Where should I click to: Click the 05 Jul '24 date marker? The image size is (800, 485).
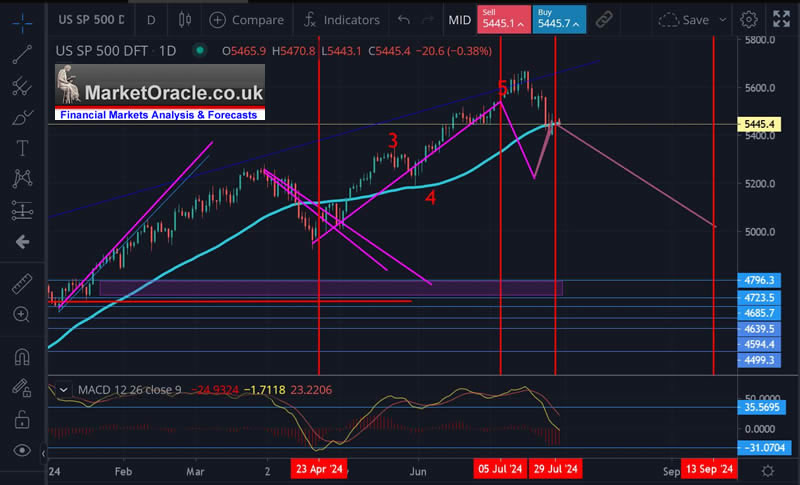[500, 469]
